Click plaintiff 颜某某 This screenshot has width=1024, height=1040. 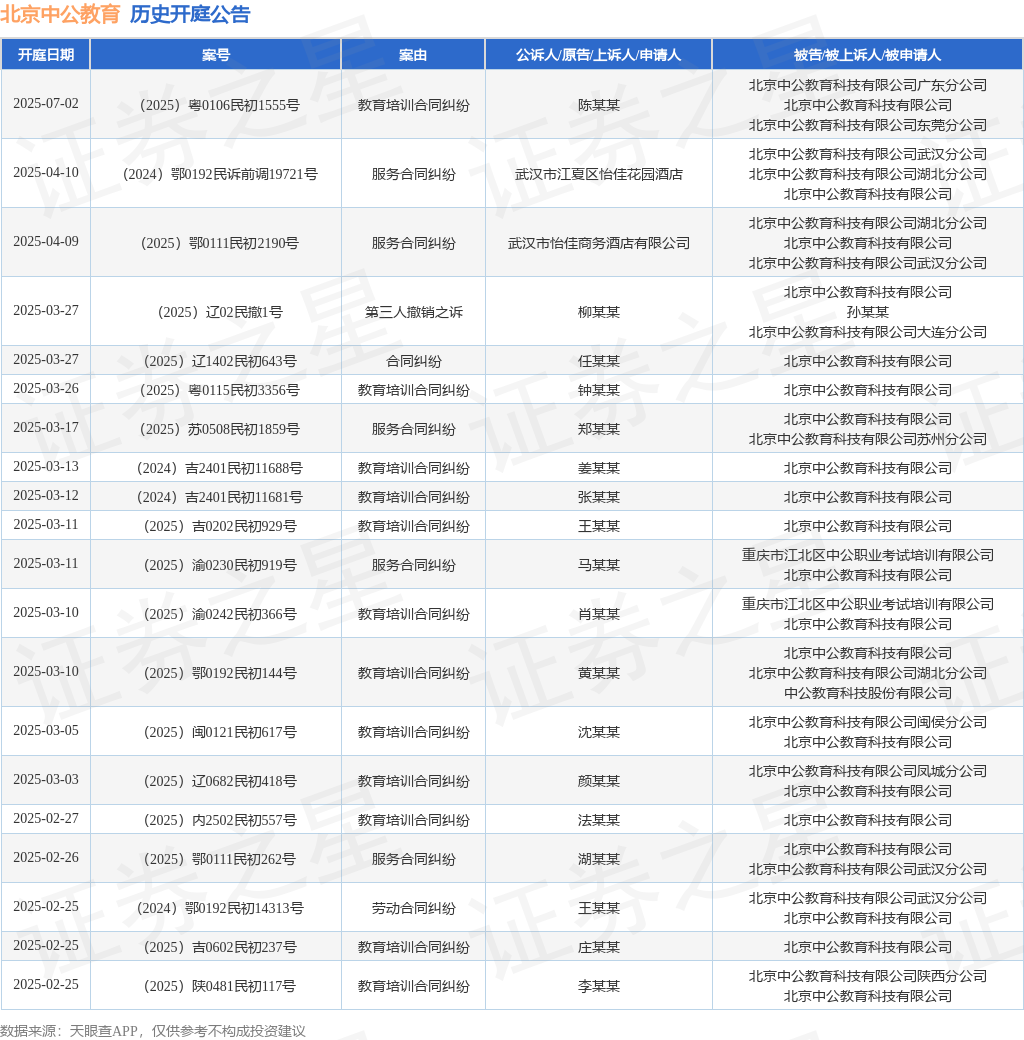[598, 781]
